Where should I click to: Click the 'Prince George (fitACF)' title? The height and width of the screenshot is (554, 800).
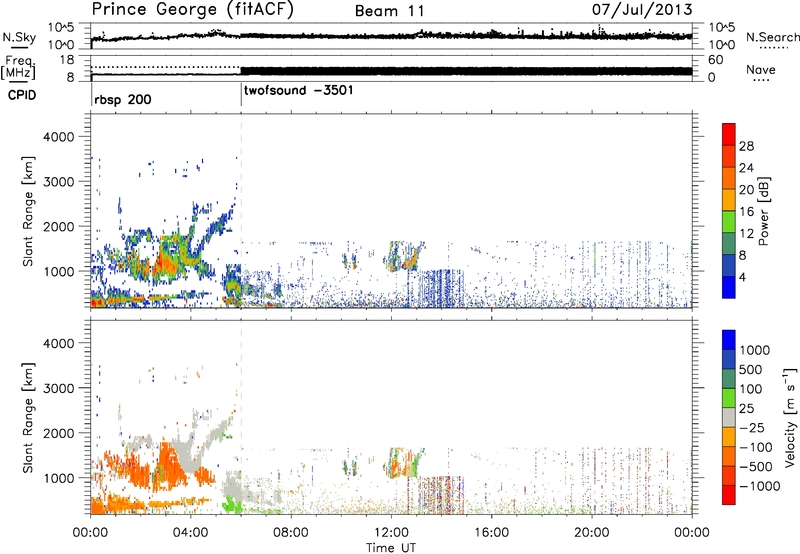pos(193,10)
